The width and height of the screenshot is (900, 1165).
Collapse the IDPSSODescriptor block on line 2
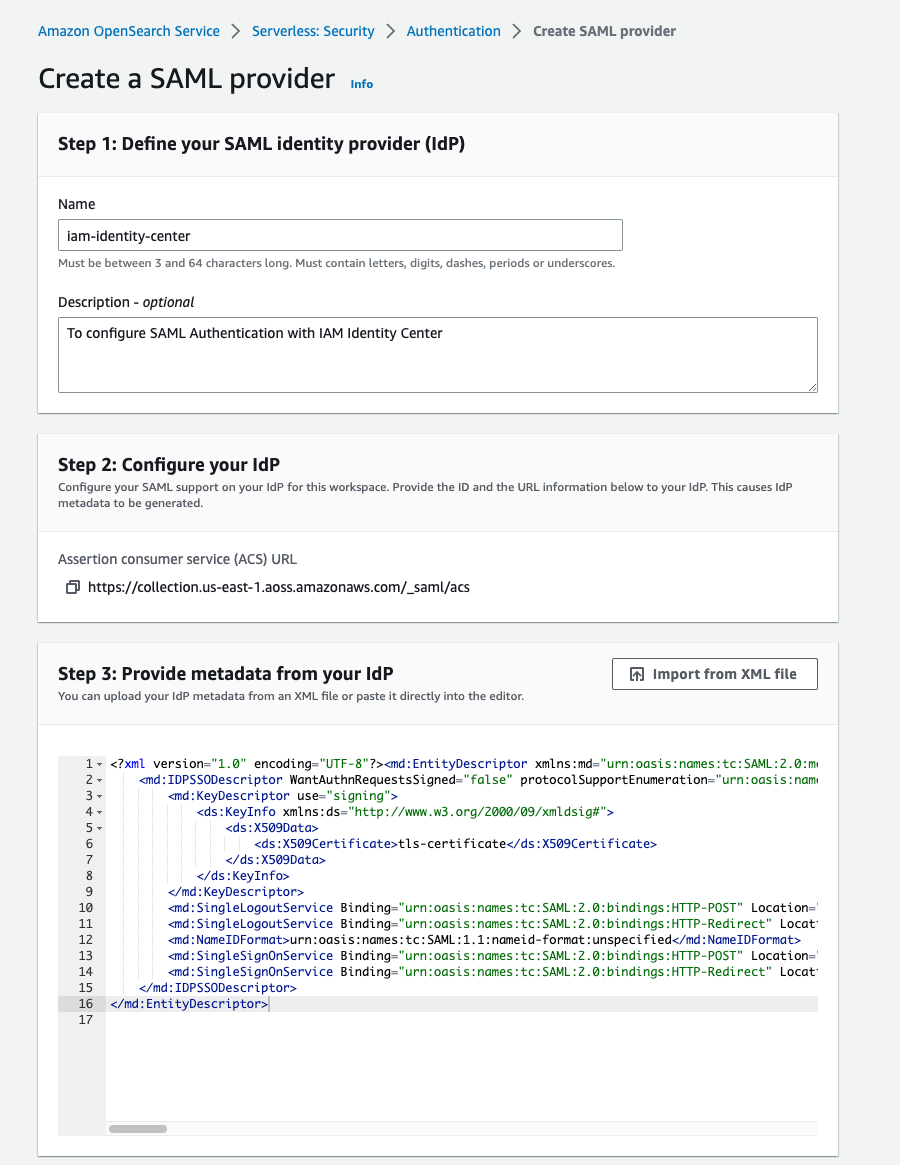pos(100,780)
